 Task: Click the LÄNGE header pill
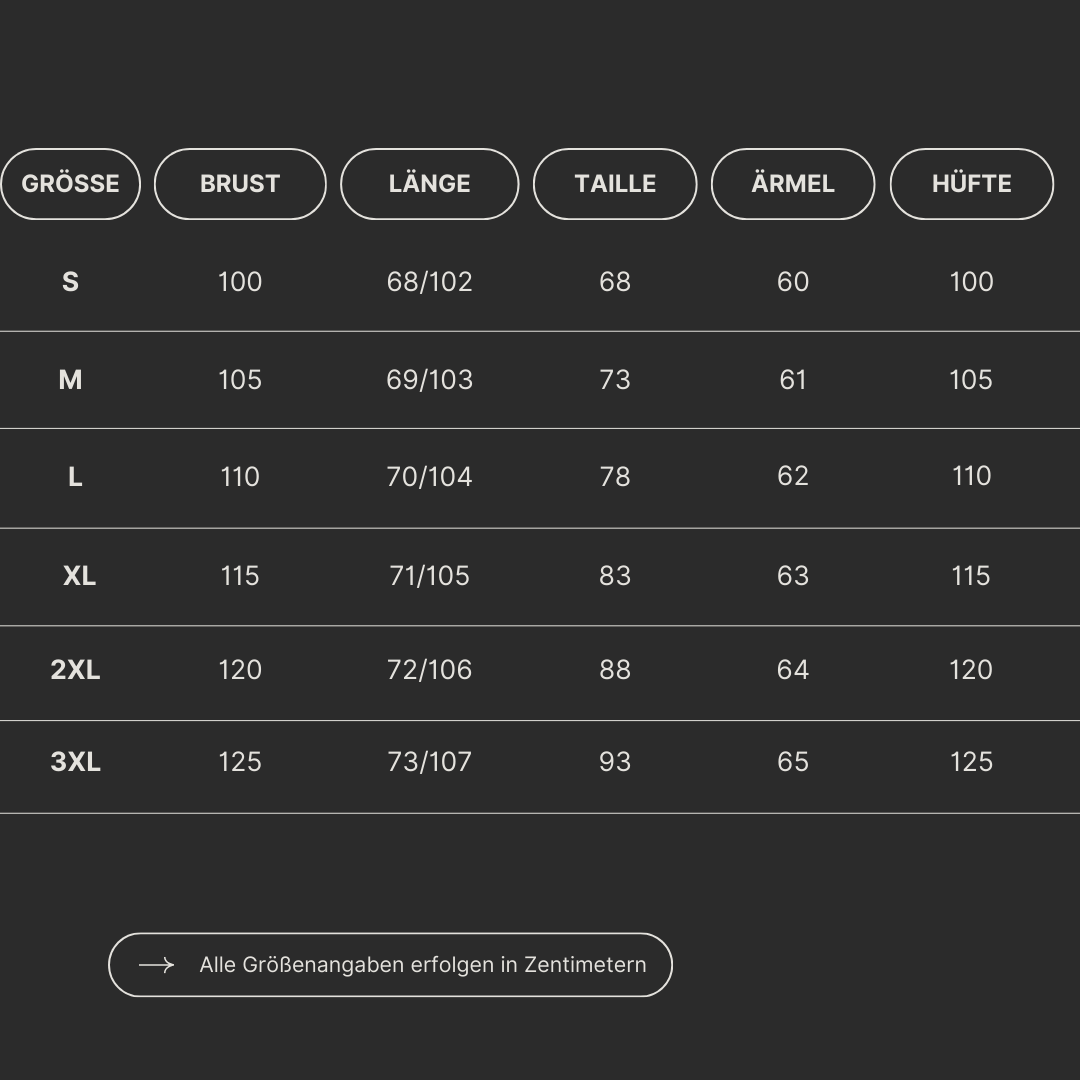[x=430, y=184]
